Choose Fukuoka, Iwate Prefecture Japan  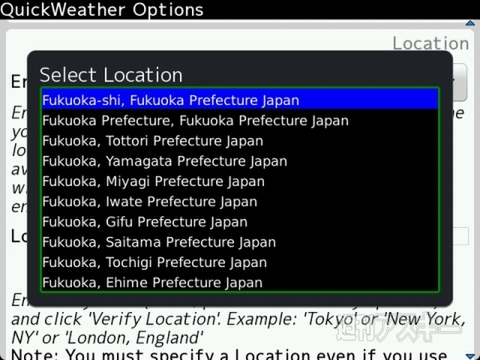[240, 202]
